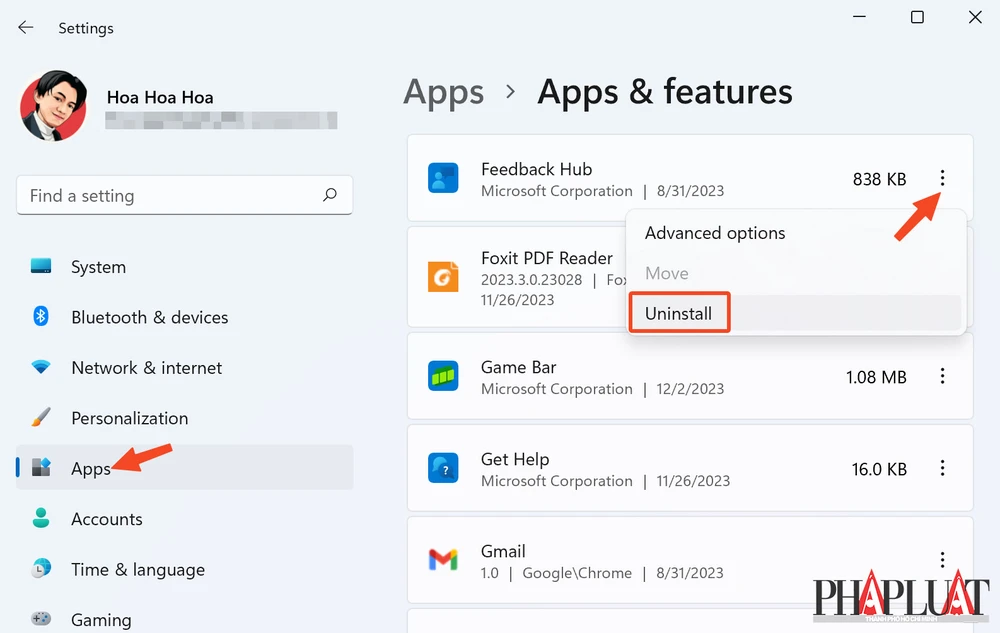Focus the Find a setting search box

(170, 196)
